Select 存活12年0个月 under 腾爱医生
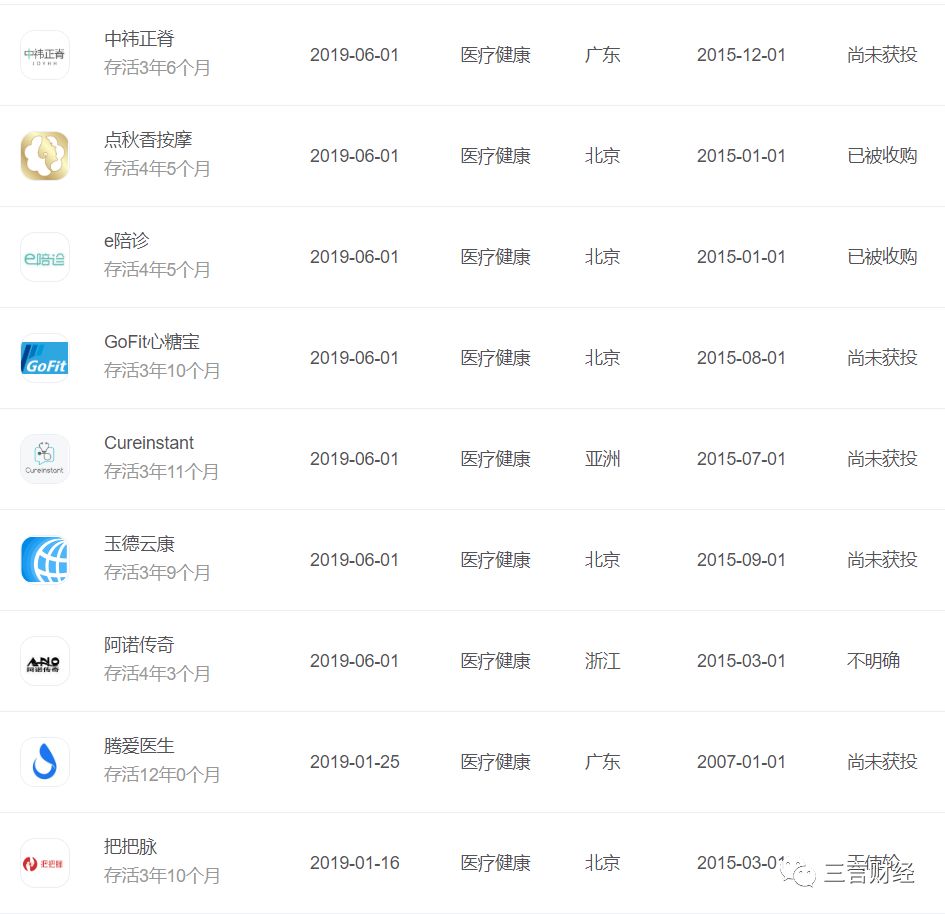The width and height of the screenshot is (945, 914). (162, 775)
